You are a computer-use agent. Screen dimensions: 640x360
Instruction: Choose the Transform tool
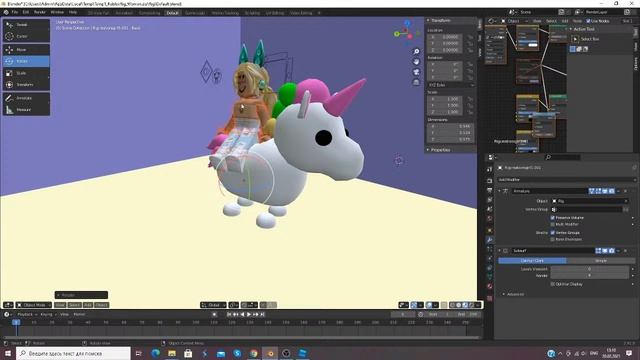point(27,84)
